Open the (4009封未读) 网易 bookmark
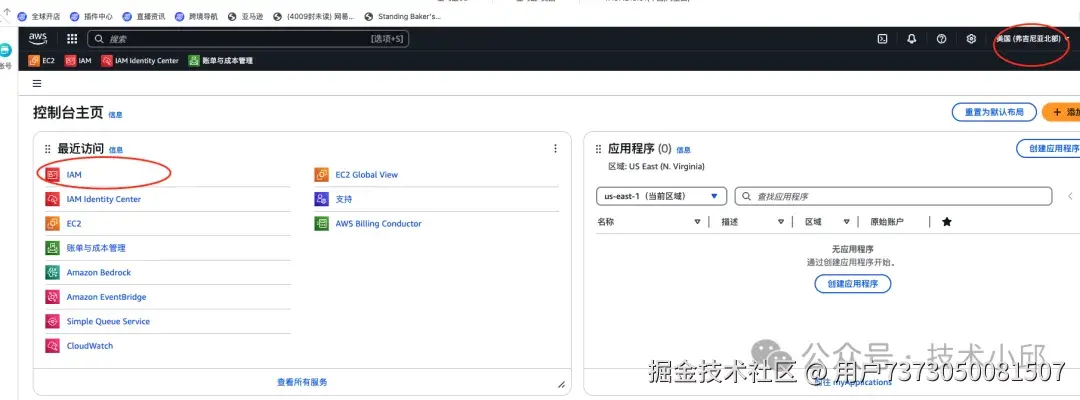Screen dimensions: 1080x400 (x=314, y=17)
